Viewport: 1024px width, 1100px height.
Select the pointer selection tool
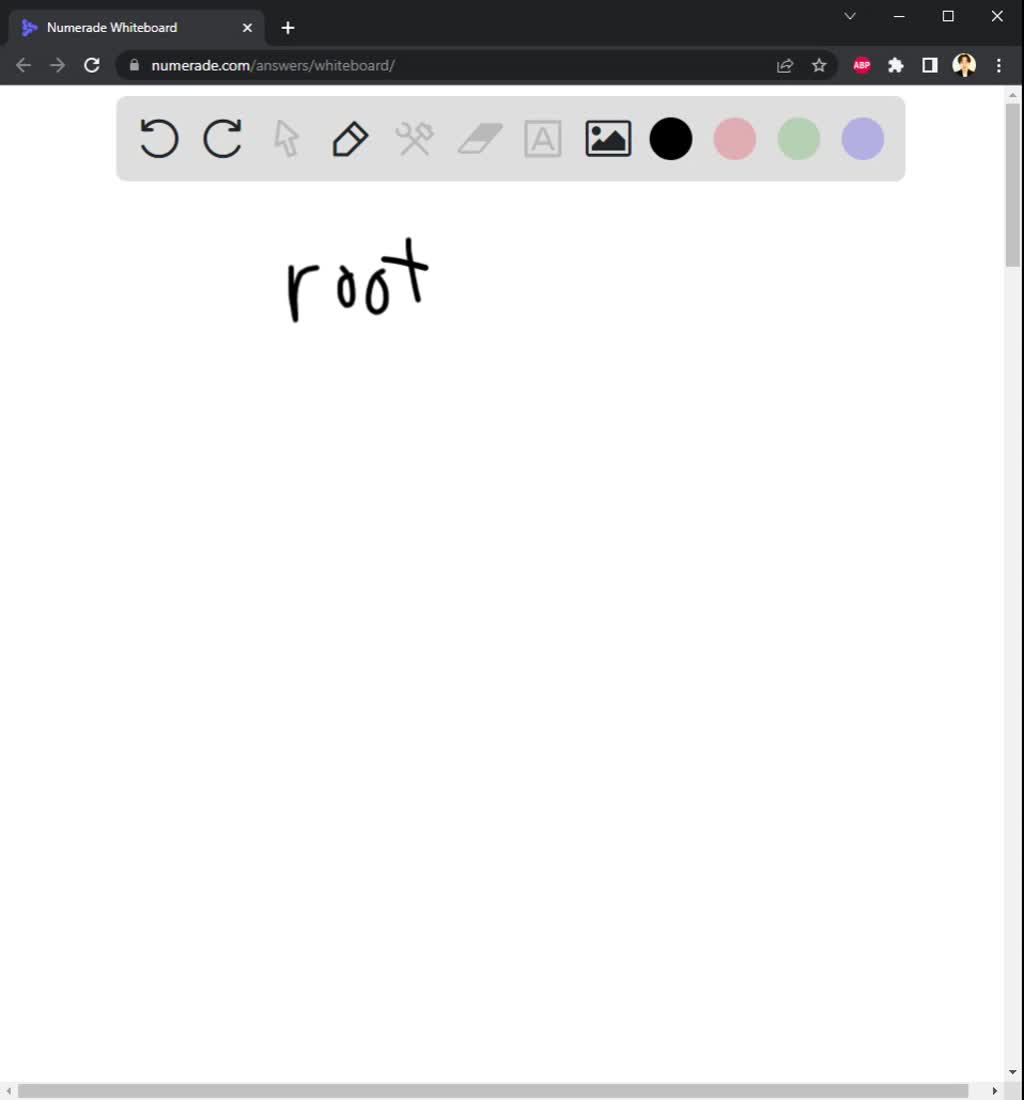click(x=286, y=138)
